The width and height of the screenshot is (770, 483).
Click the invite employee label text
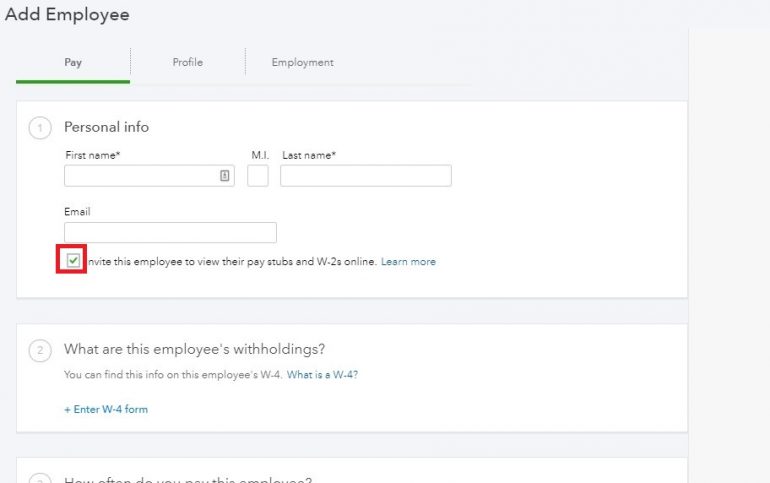point(232,262)
